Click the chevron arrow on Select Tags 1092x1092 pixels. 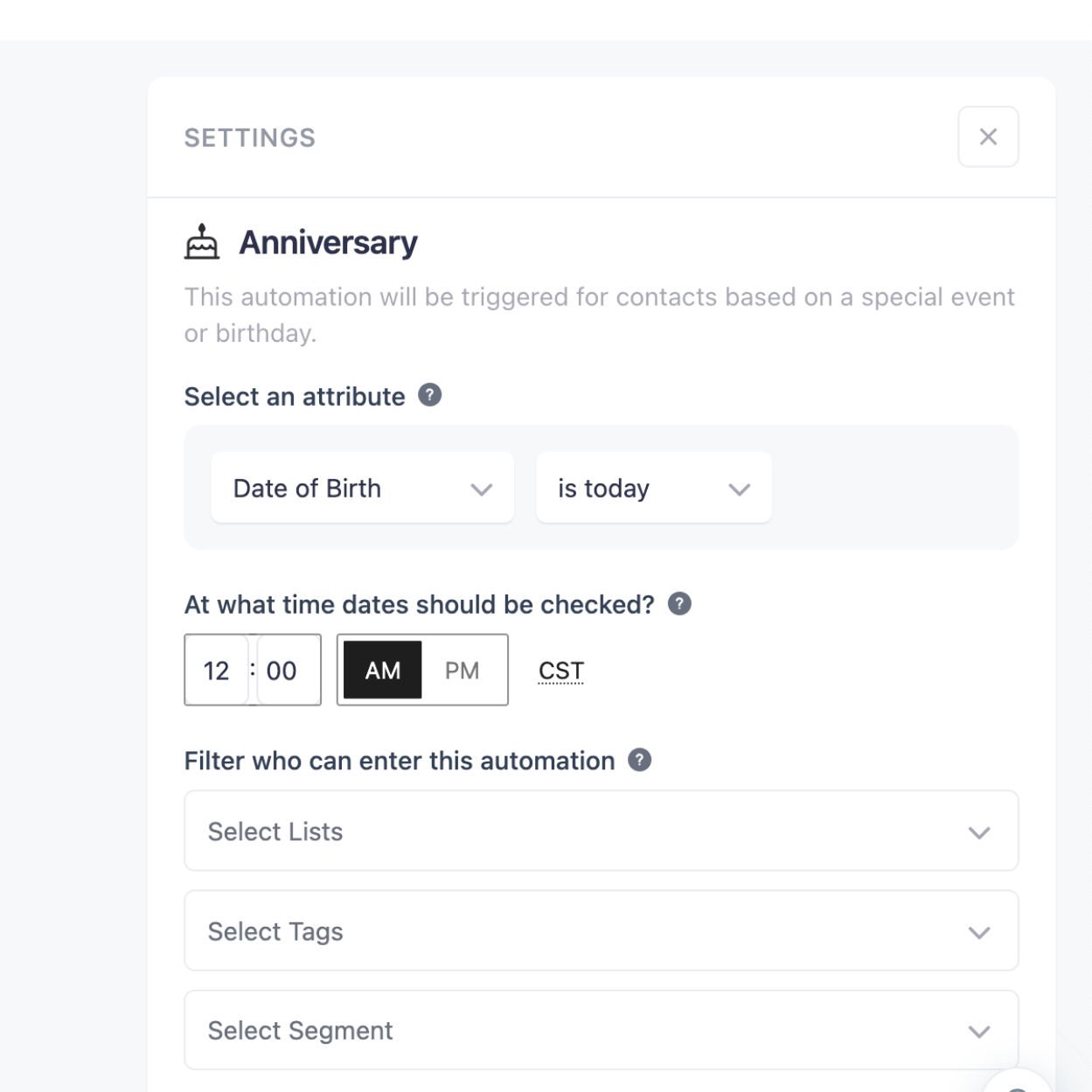[x=978, y=931]
